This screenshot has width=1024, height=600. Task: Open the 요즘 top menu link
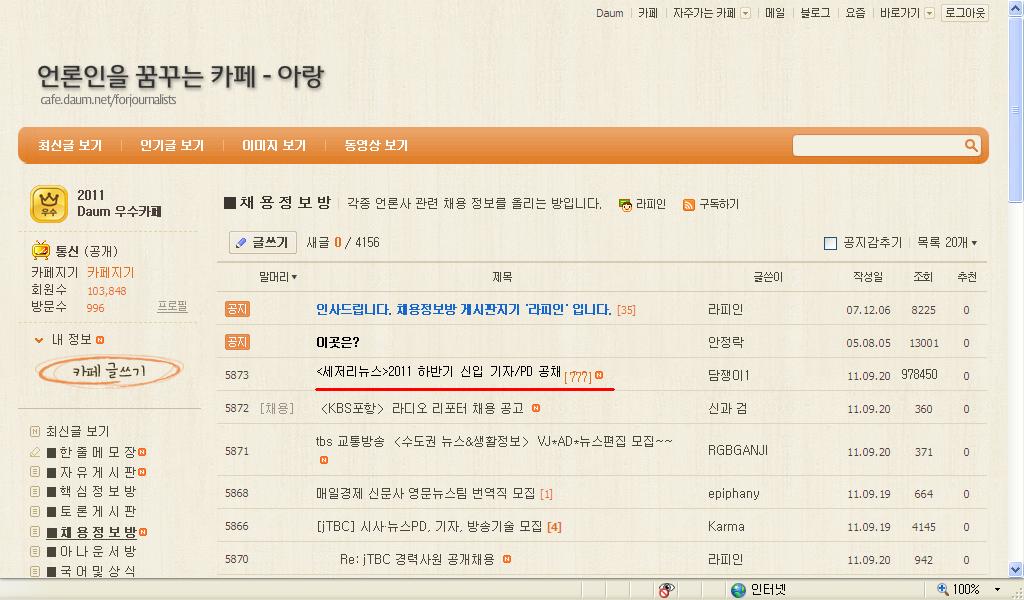tap(855, 13)
